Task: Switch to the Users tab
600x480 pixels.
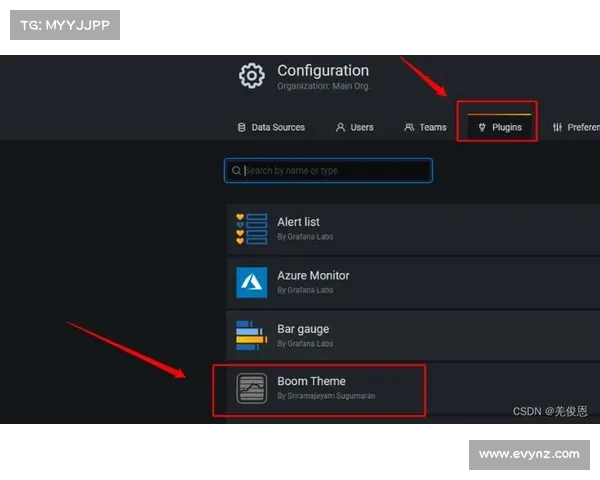Action: pos(355,127)
